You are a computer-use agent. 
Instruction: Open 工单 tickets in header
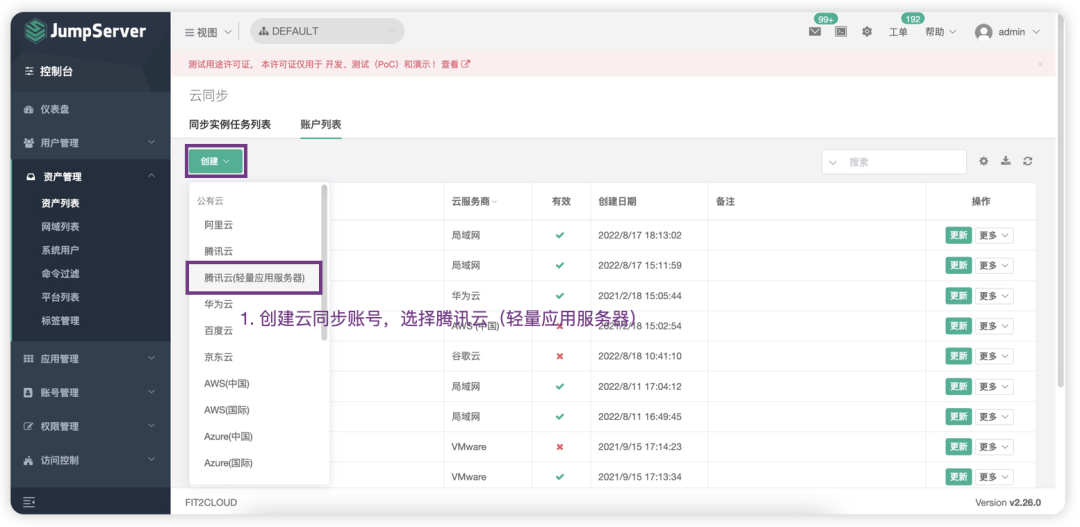[898, 32]
